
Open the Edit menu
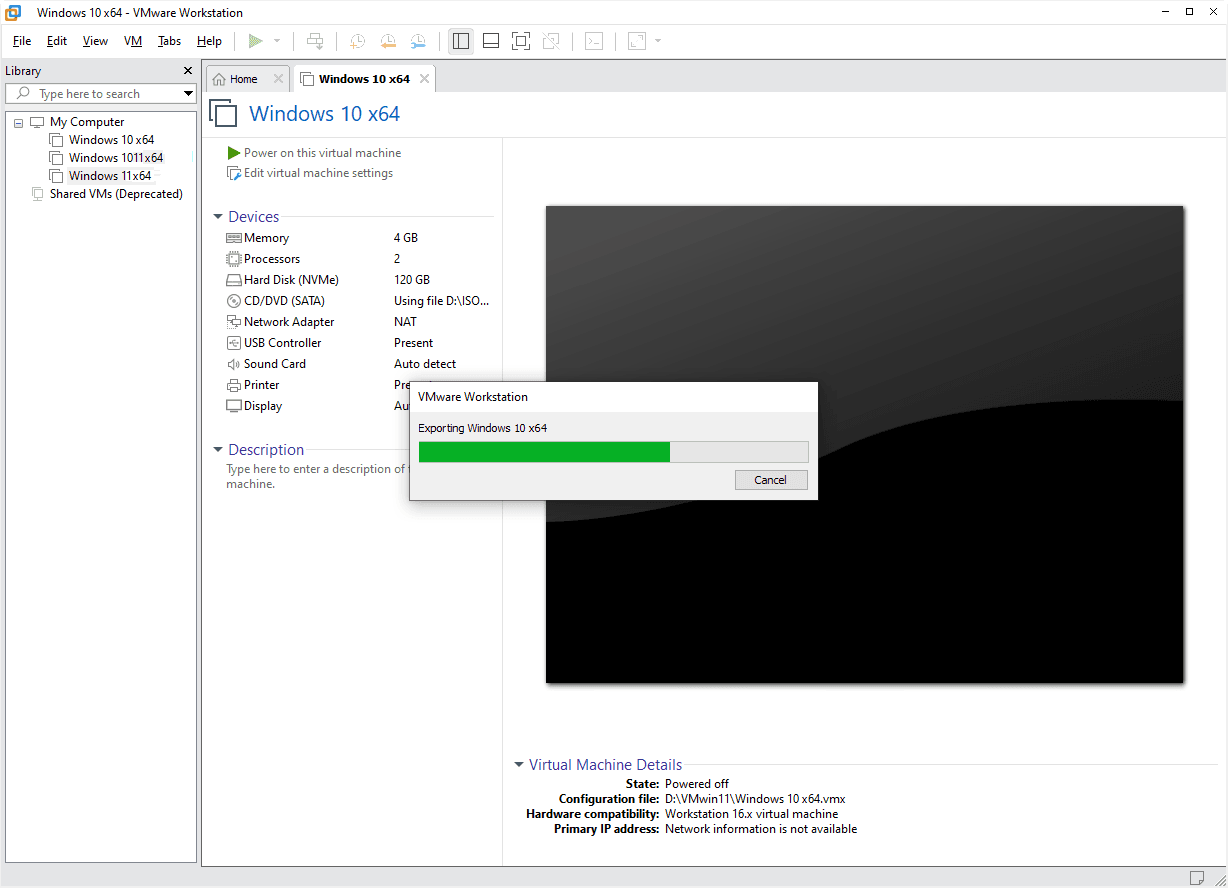[x=57, y=41]
